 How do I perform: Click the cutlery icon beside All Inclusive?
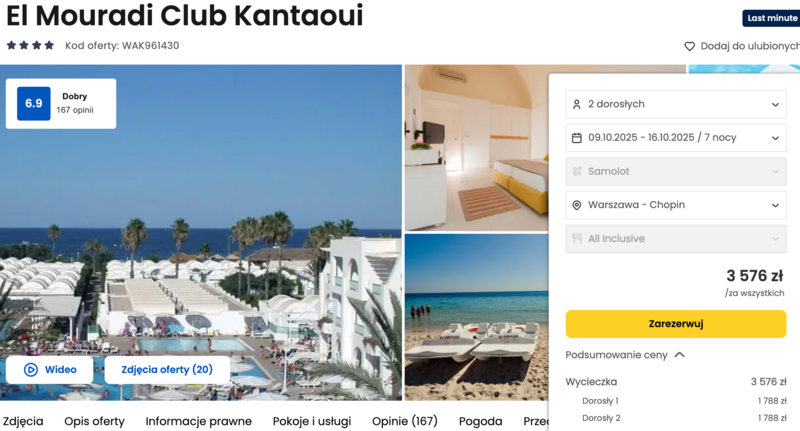coord(577,239)
